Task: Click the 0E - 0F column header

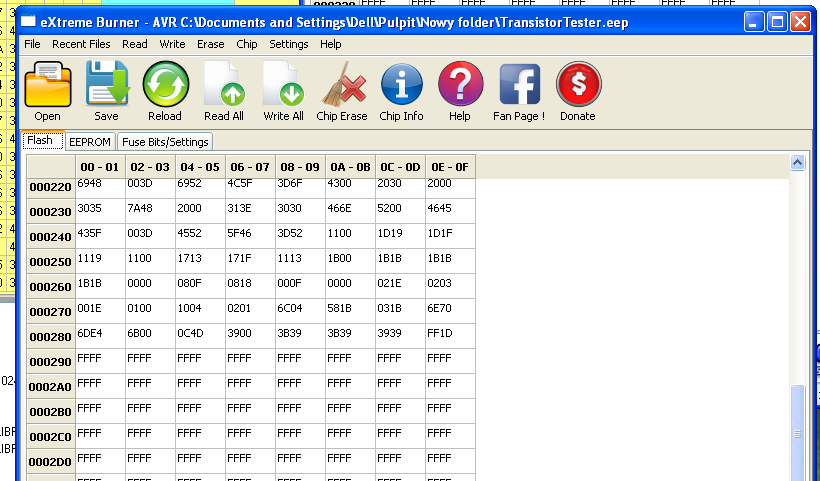Action: pos(449,166)
